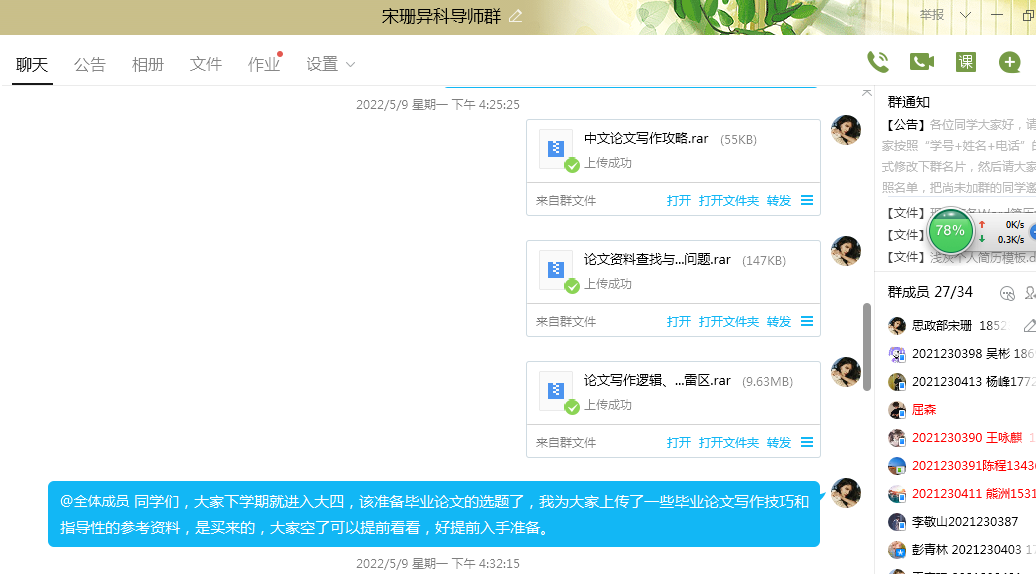Screen dimensions: 1036x574
Task: Click the green plus invite icon
Action: (x=1010, y=62)
